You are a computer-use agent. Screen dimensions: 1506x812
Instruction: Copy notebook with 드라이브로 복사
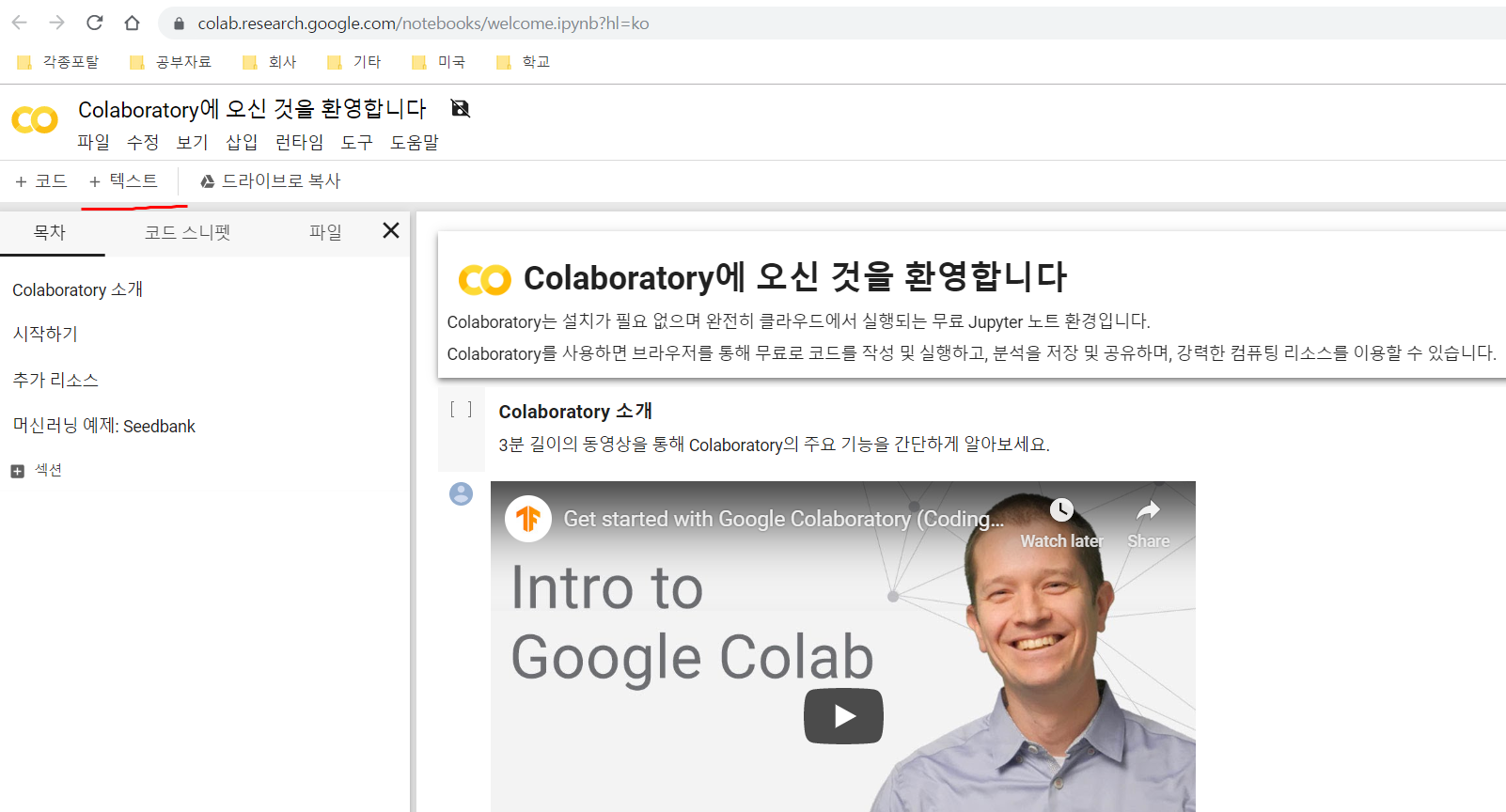point(271,181)
